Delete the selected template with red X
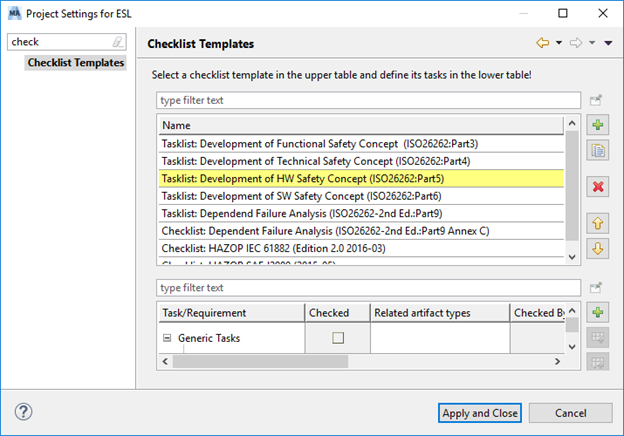 coord(598,187)
